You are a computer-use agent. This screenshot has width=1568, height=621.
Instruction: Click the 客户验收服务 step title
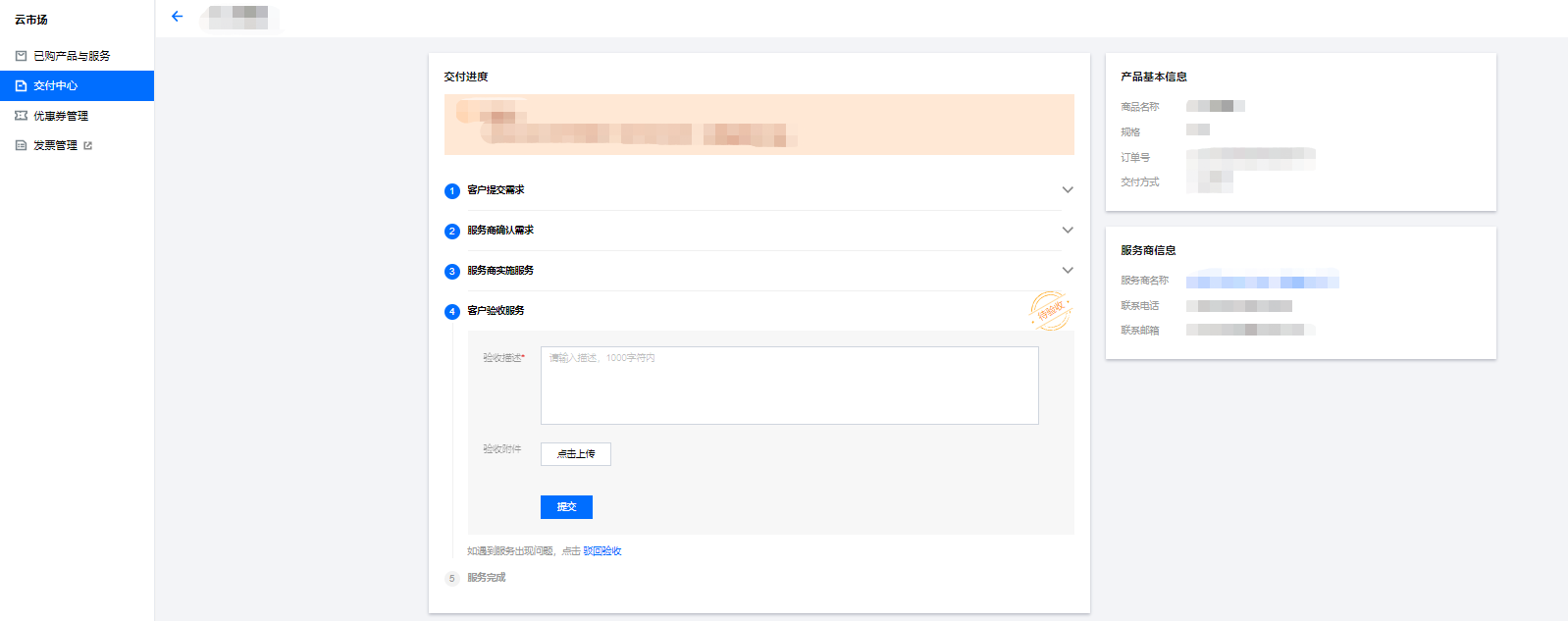(x=496, y=311)
